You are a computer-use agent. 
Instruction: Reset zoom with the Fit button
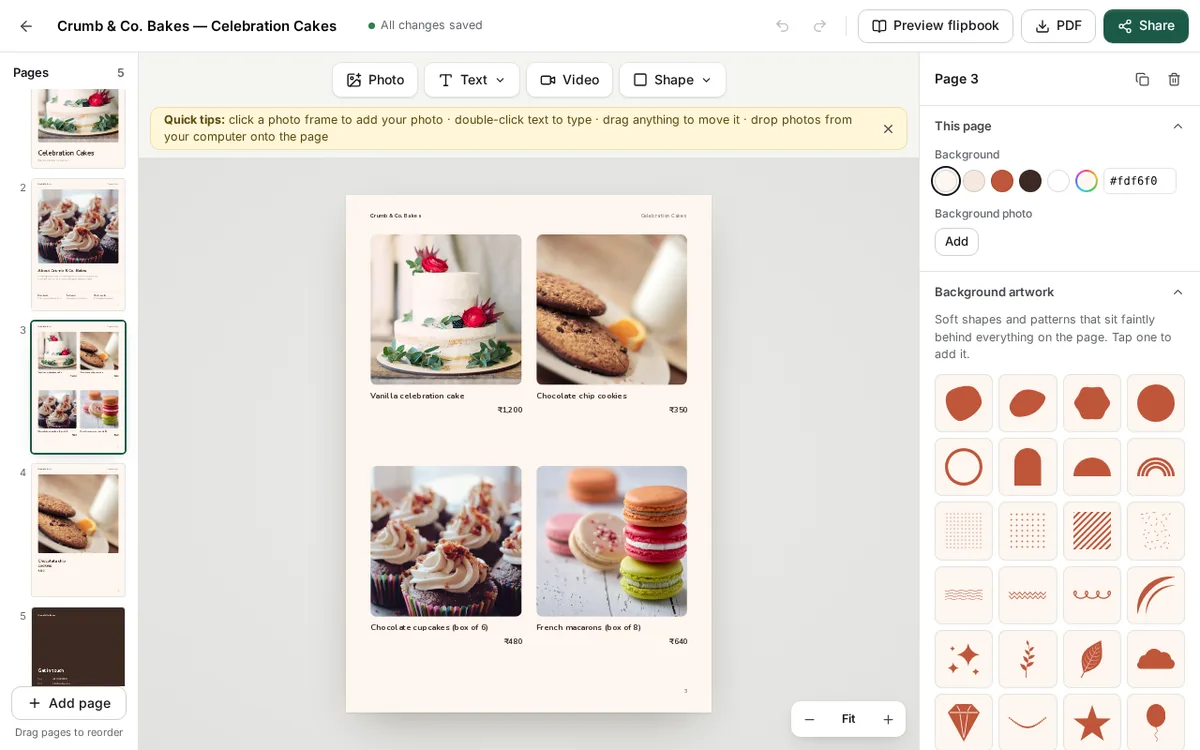coord(848,719)
